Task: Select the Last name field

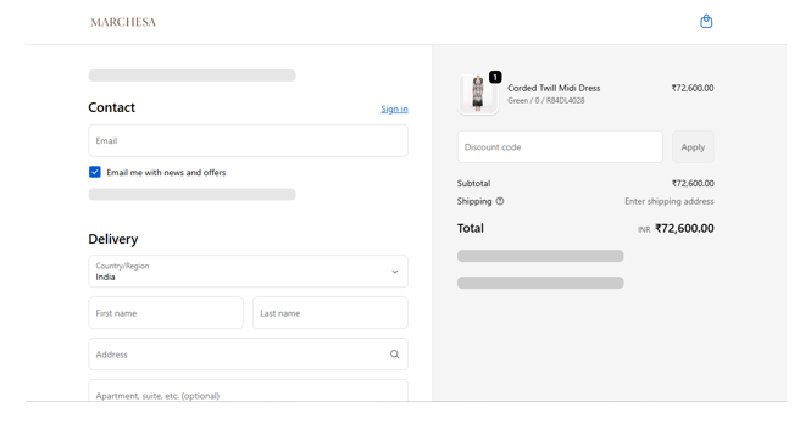Action: click(x=330, y=313)
